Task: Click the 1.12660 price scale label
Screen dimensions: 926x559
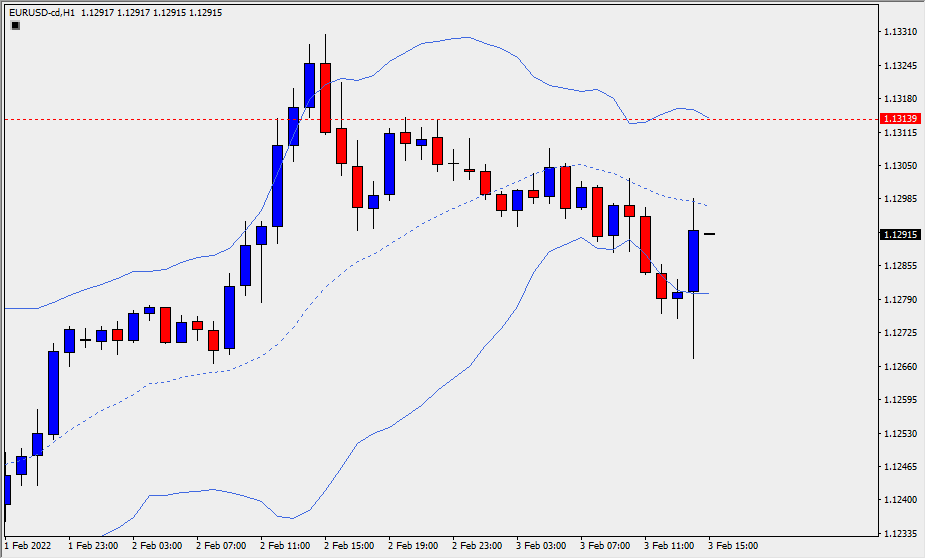Action: coord(902,367)
